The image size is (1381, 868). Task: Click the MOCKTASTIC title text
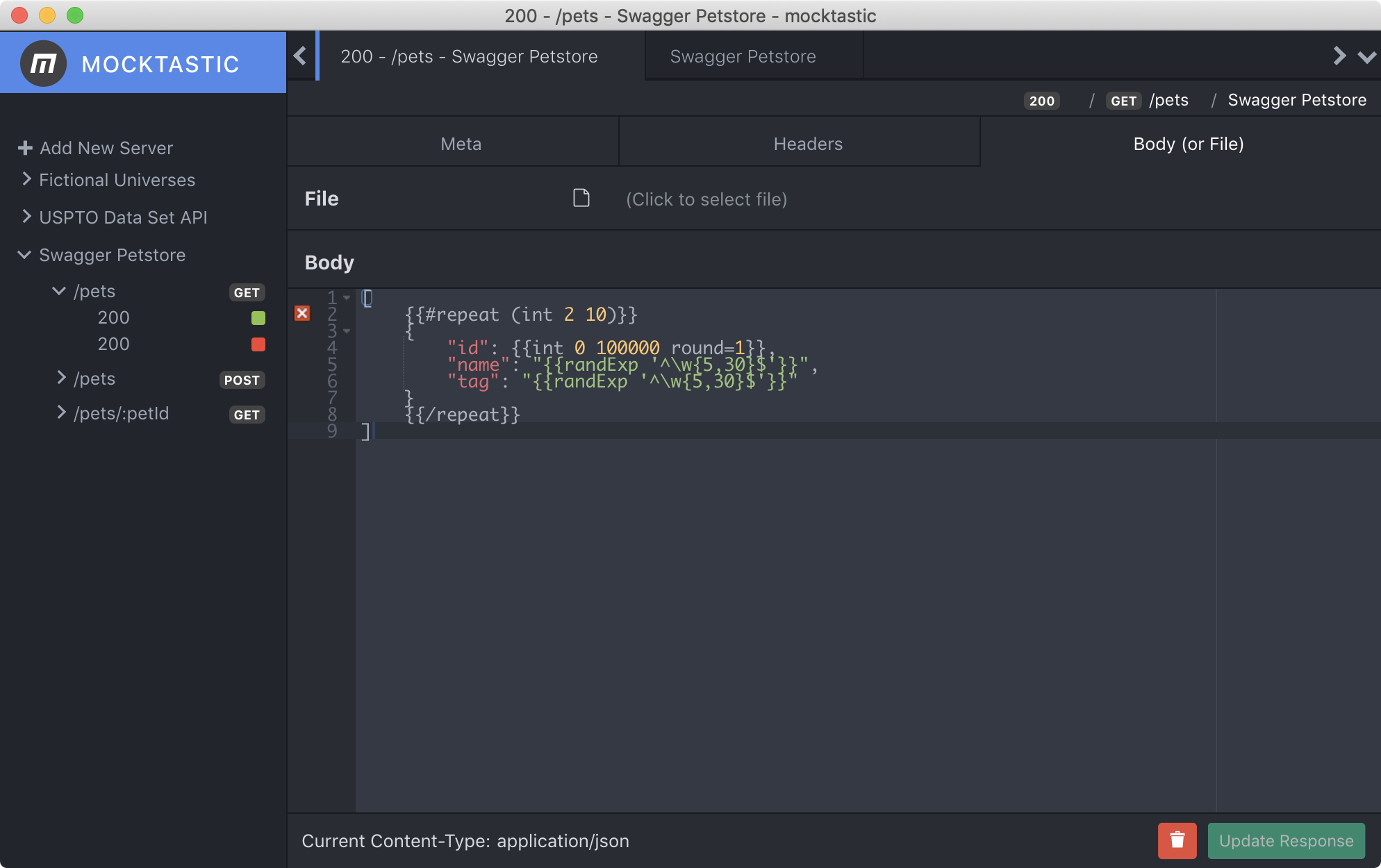point(160,65)
